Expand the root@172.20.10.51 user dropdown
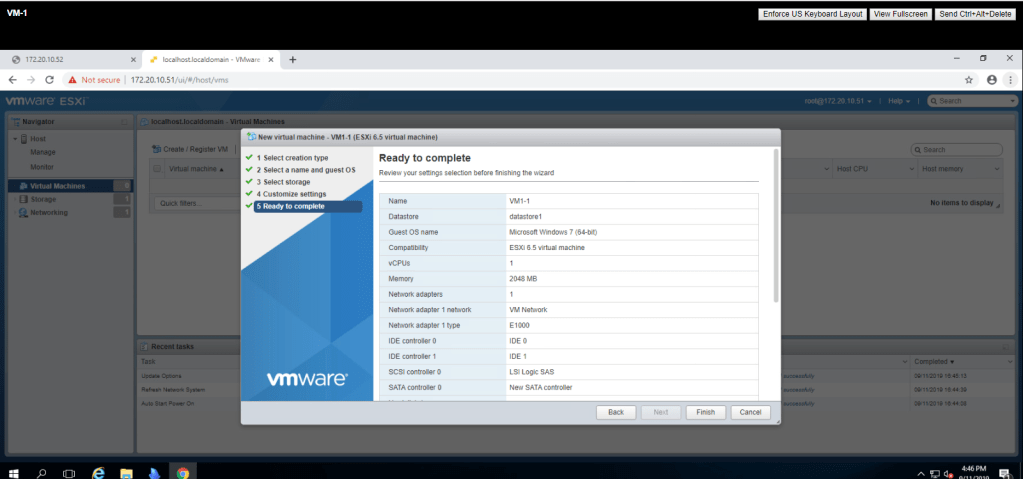1023x479 pixels. 838,101
